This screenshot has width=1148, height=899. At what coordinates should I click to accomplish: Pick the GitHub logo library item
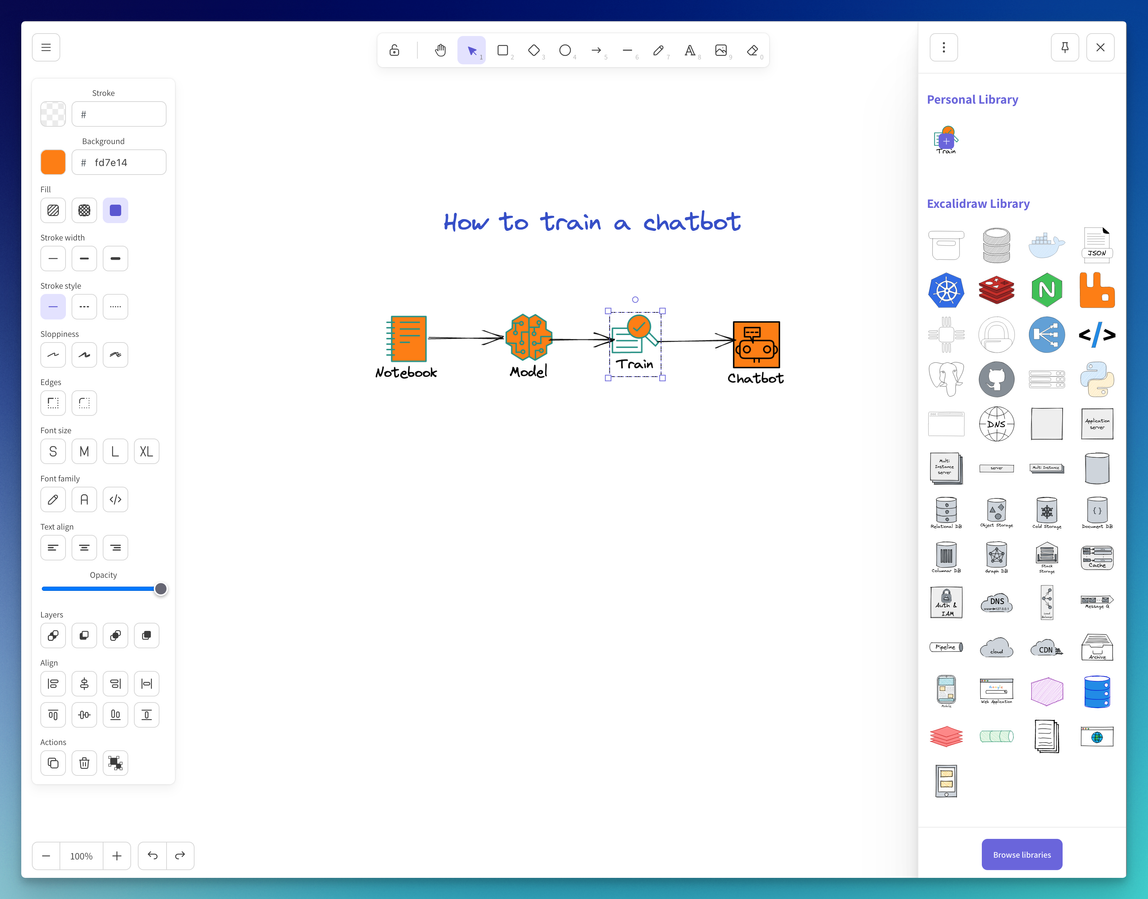coord(996,379)
